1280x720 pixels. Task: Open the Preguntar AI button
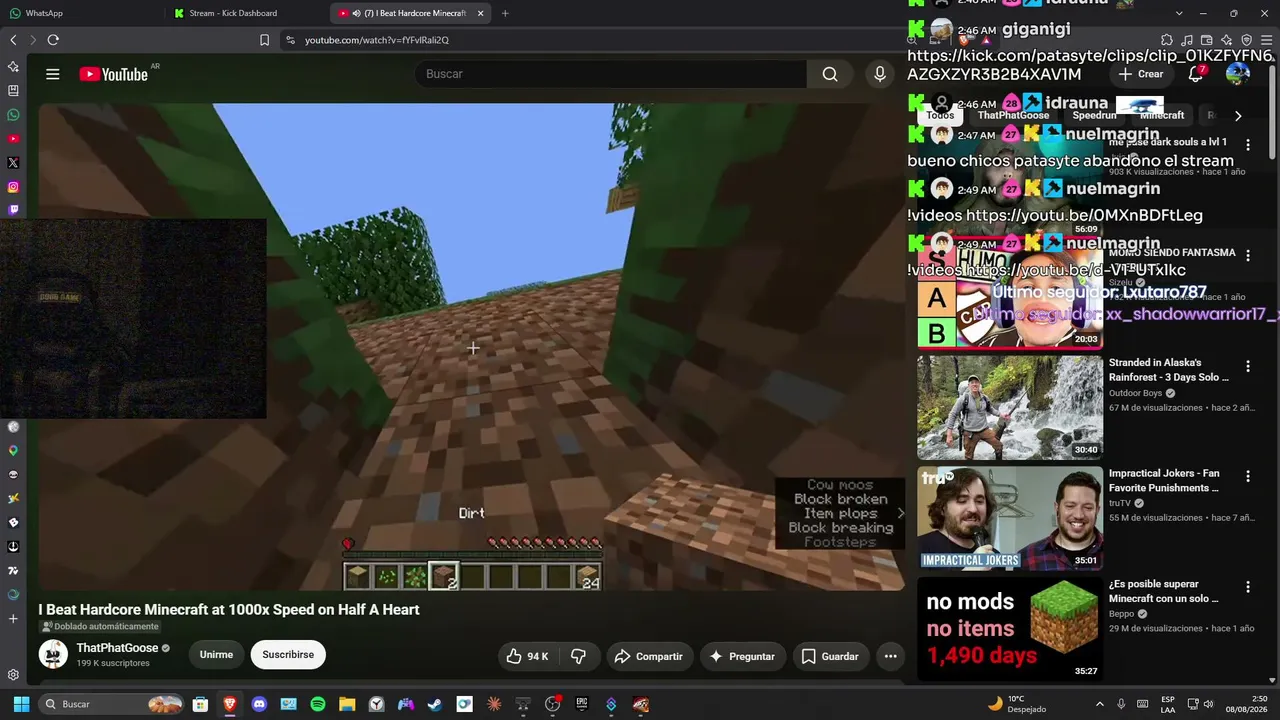coord(742,656)
